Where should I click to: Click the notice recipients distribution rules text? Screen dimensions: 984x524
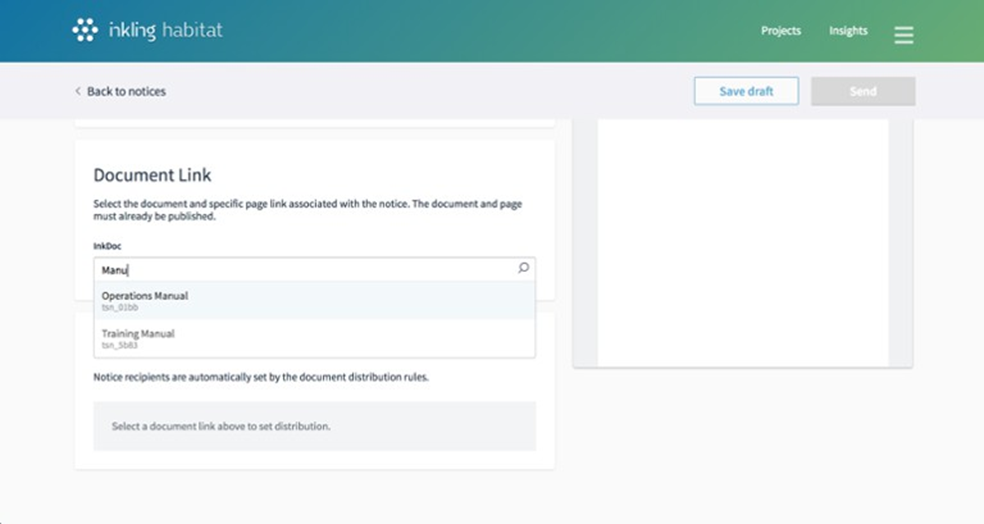point(260,378)
